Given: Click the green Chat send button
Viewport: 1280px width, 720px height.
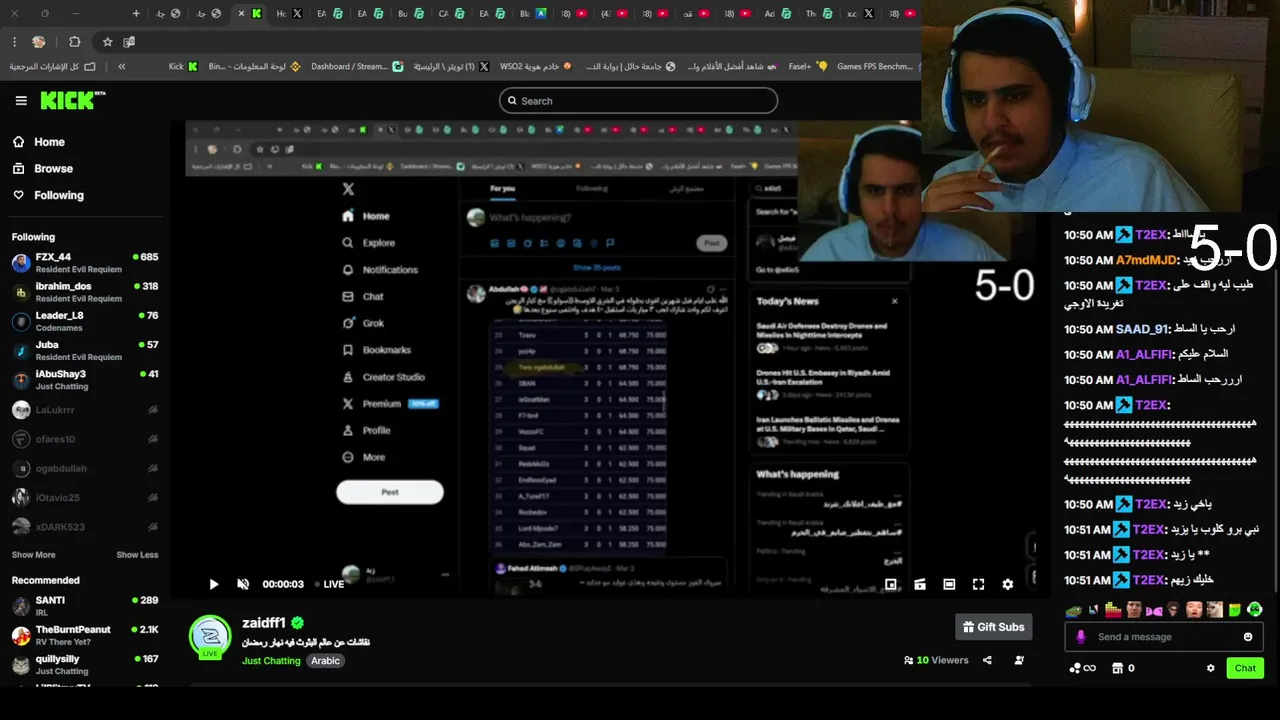Looking at the screenshot, I should click(1245, 668).
